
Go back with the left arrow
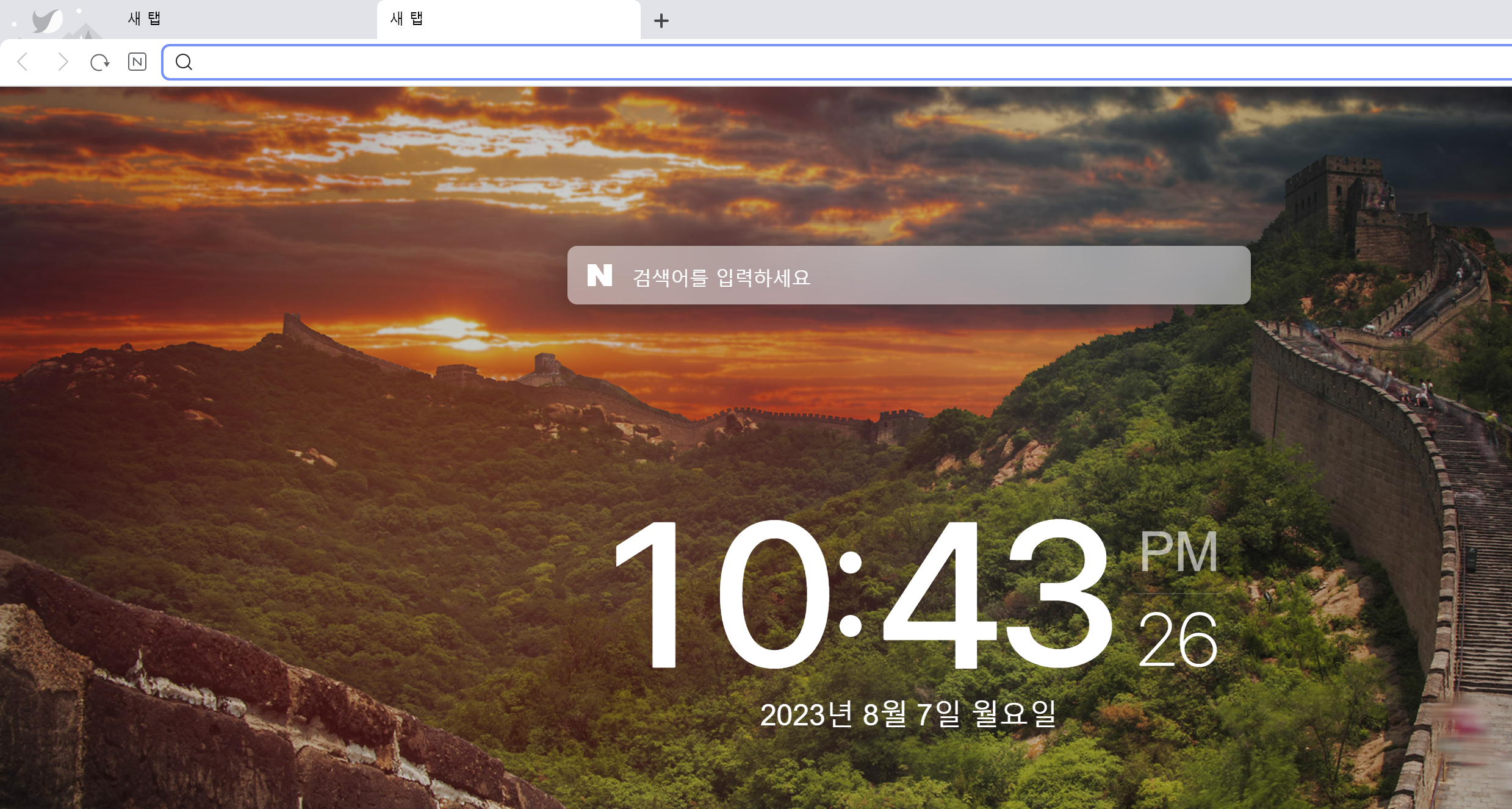(23, 62)
